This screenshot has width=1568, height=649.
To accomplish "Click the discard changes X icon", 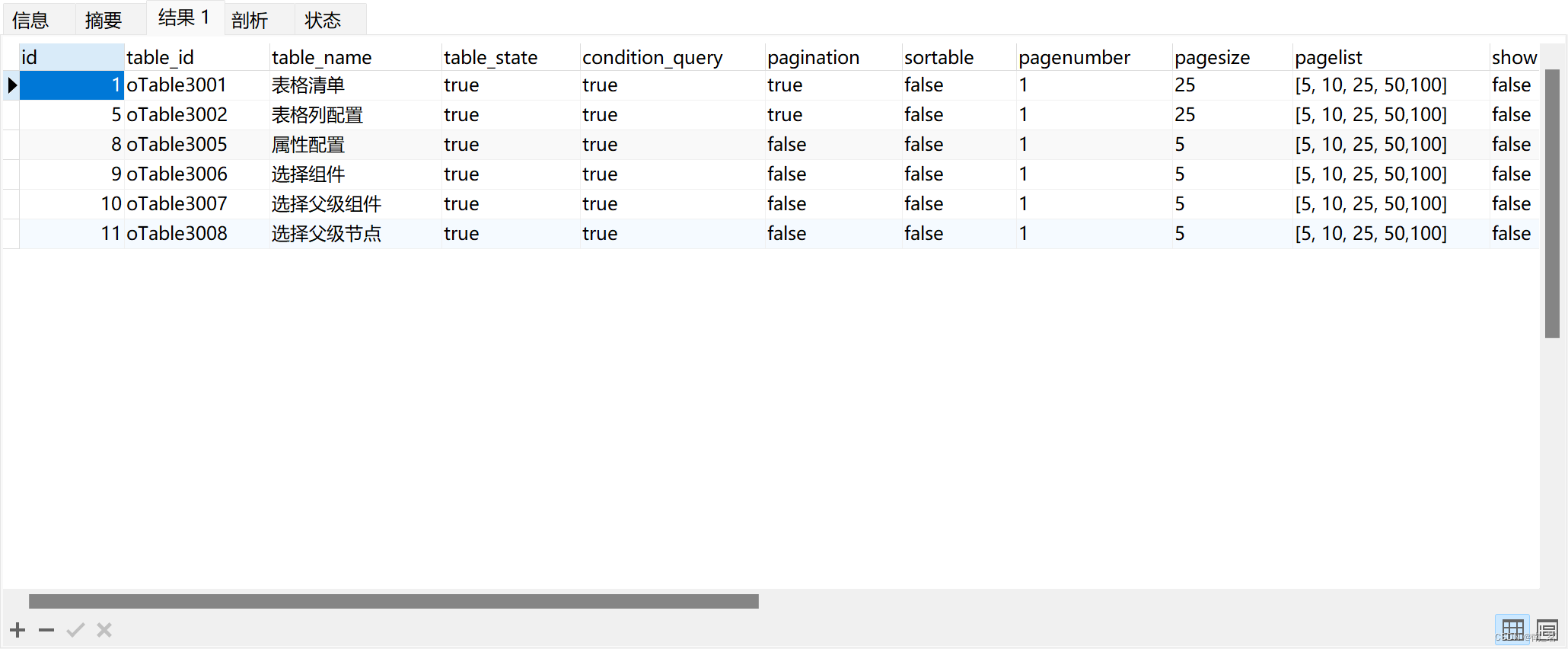I will (x=104, y=630).
